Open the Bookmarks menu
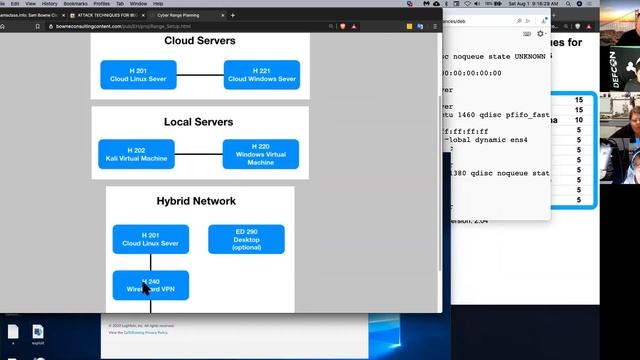This screenshot has width=640, height=360. pyautogui.click(x=76, y=3)
